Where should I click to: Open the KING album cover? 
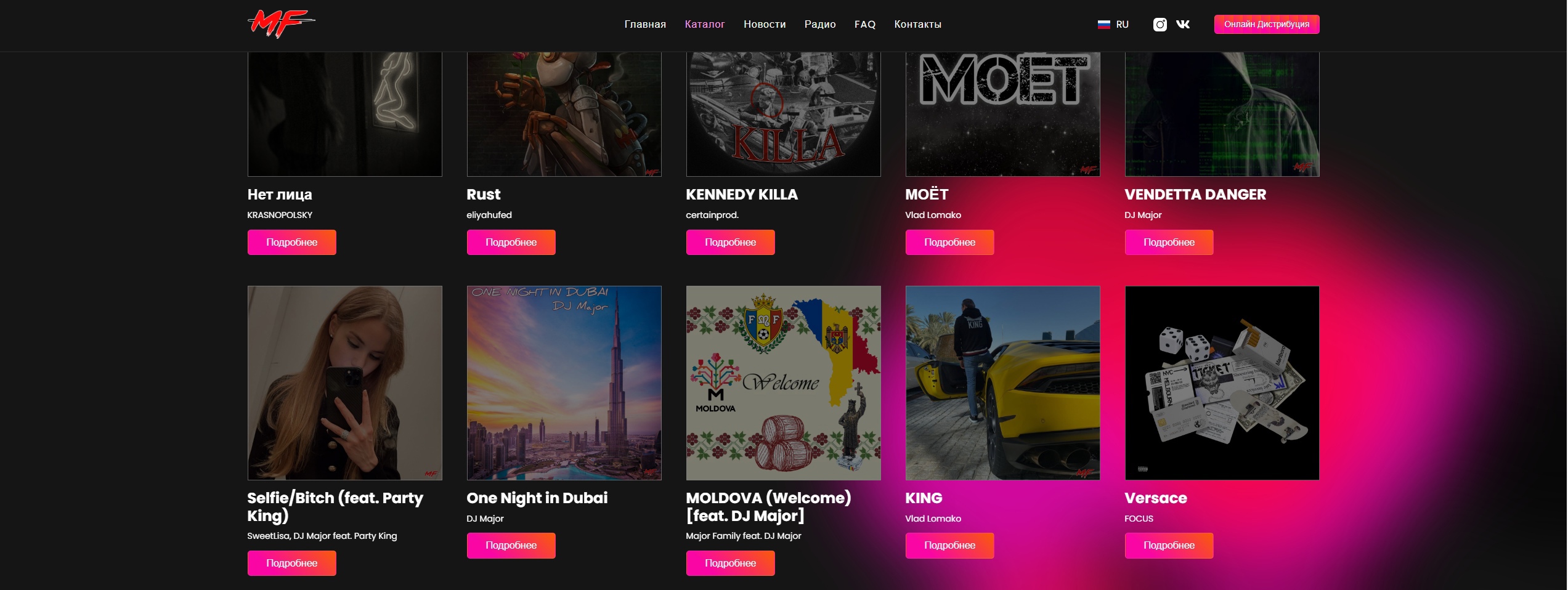coord(1002,383)
